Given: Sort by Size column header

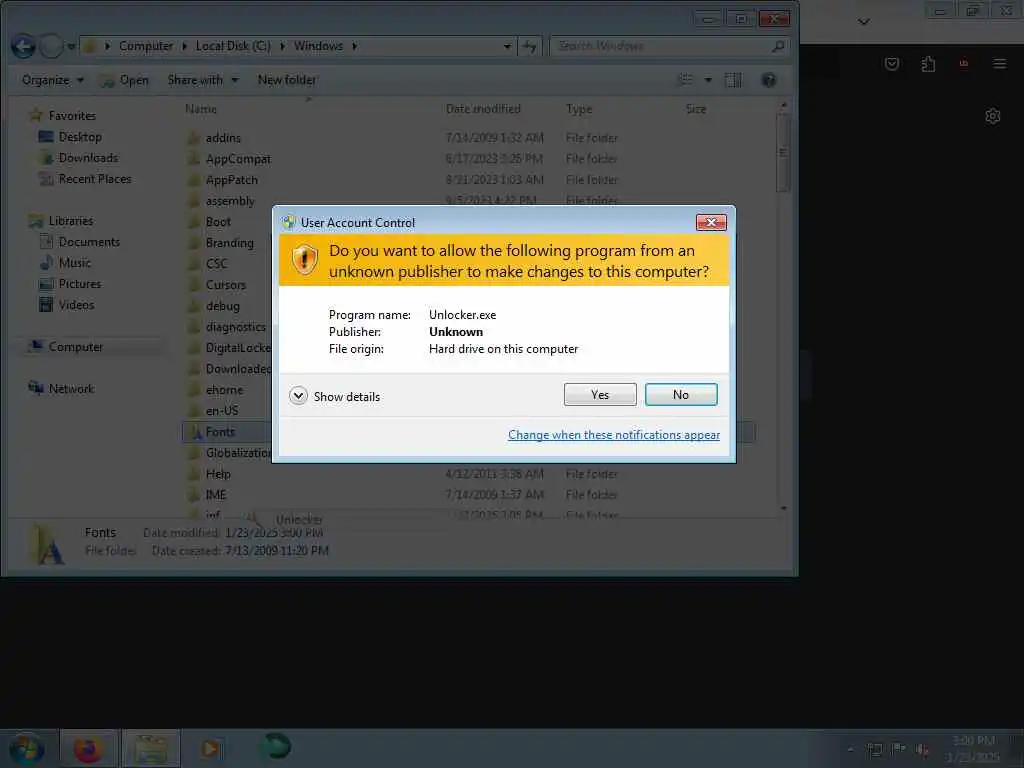Looking at the screenshot, I should [696, 109].
